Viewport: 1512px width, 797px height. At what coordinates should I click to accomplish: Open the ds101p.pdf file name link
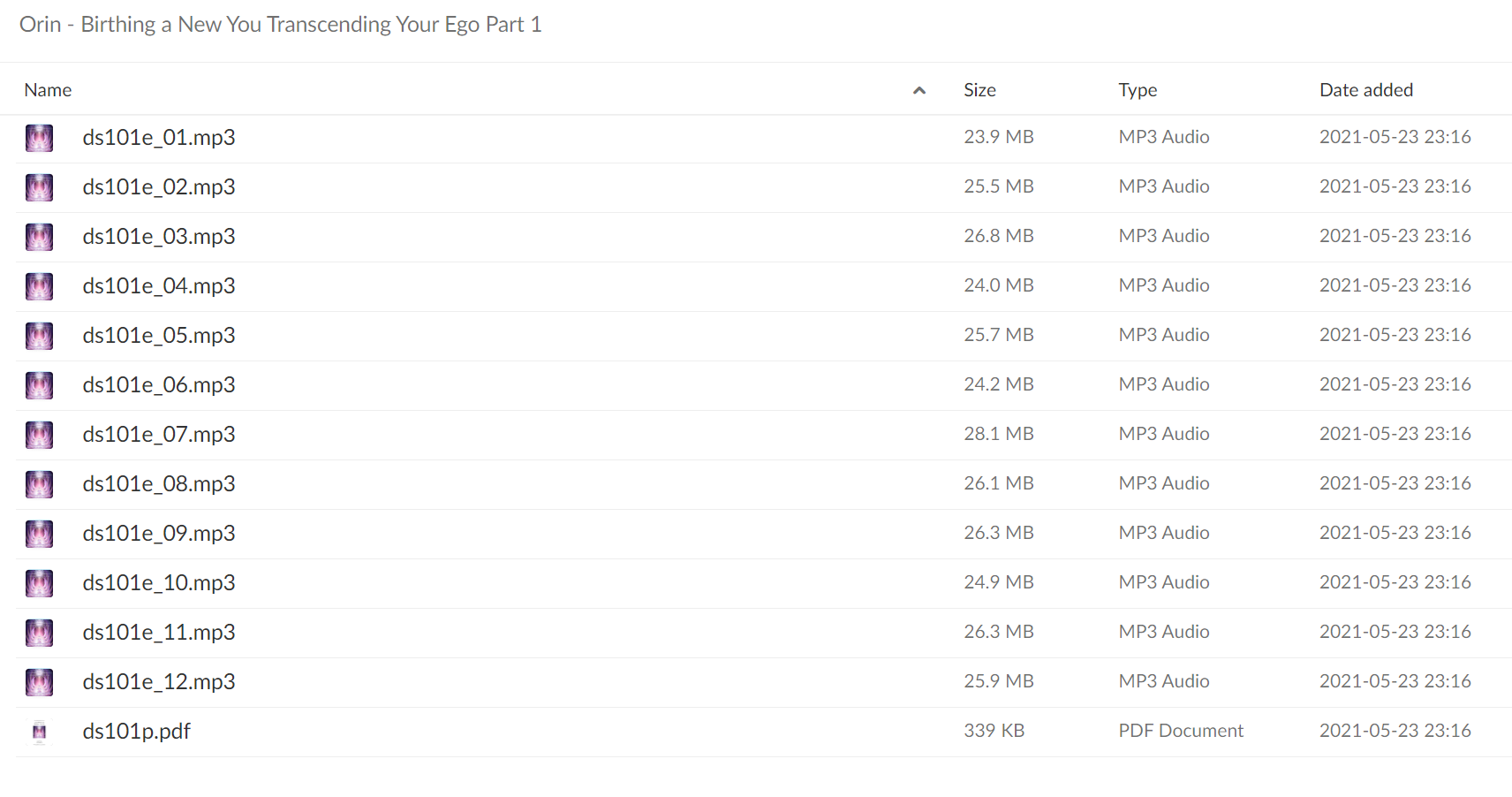pos(137,732)
